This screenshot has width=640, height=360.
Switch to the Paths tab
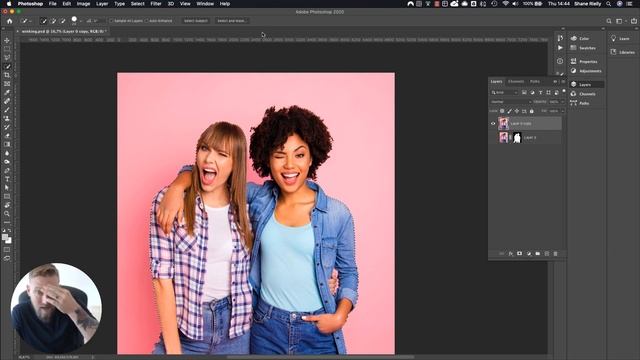tap(535, 82)
